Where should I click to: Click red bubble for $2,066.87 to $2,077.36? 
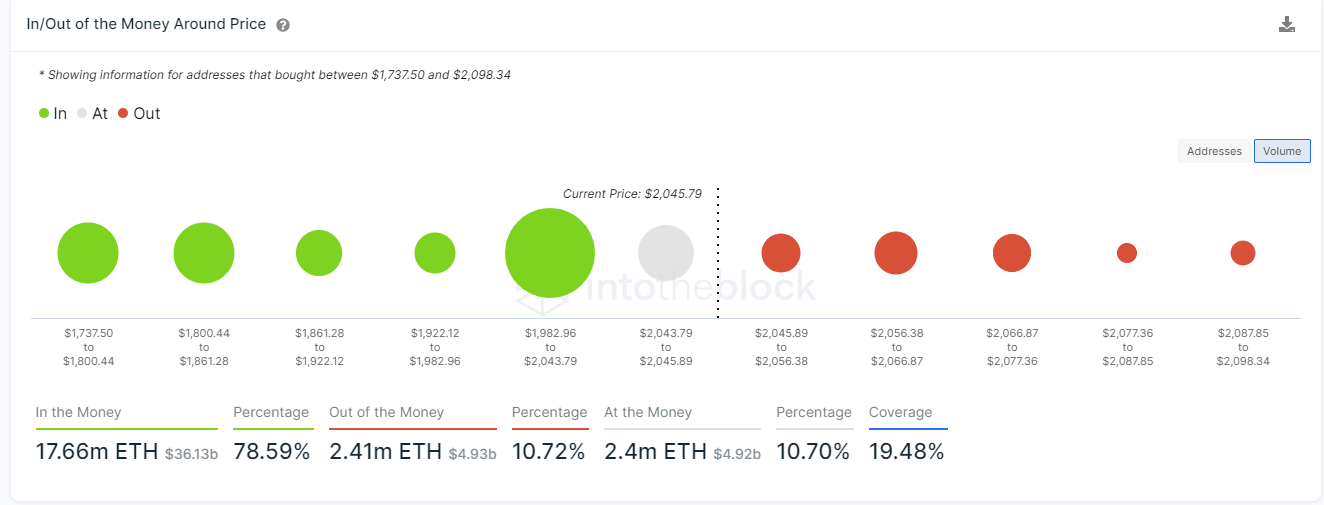[1012, 253]
